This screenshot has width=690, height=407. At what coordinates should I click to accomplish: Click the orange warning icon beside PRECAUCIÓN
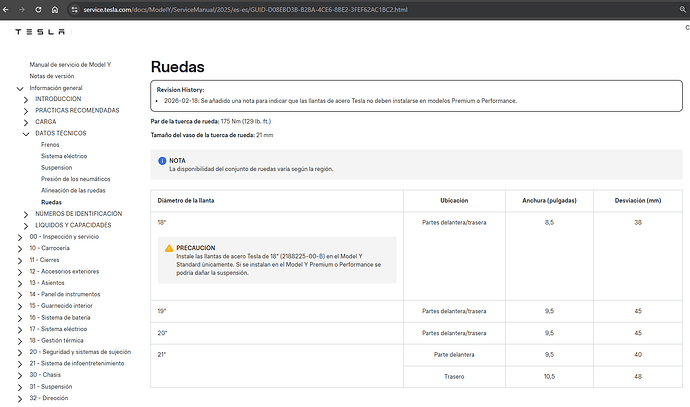click(169, 248)
